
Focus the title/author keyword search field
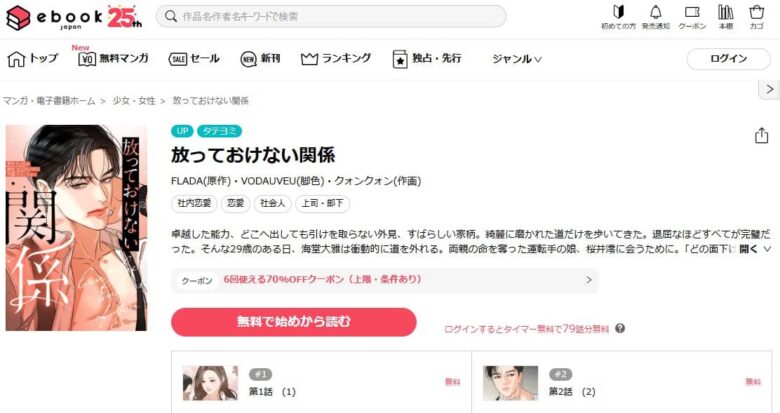pos(331,16)
